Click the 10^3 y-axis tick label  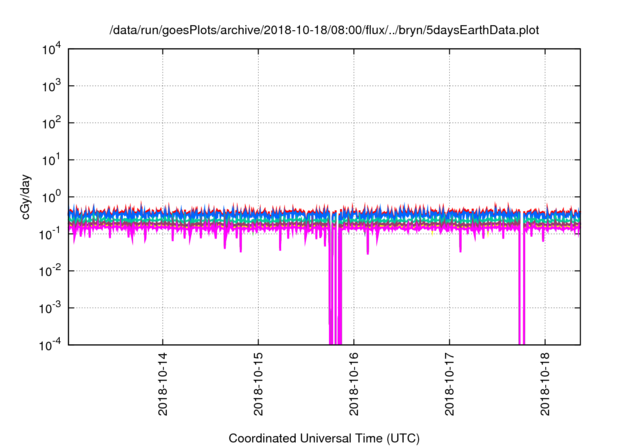point(51,86)
